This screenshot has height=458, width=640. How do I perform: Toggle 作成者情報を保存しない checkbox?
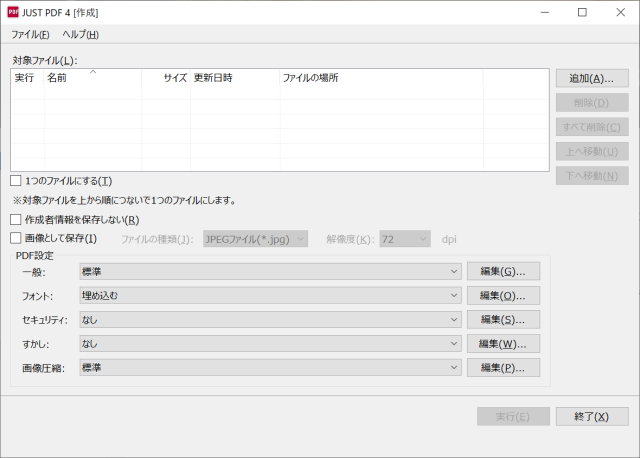[x=16, y=220]
